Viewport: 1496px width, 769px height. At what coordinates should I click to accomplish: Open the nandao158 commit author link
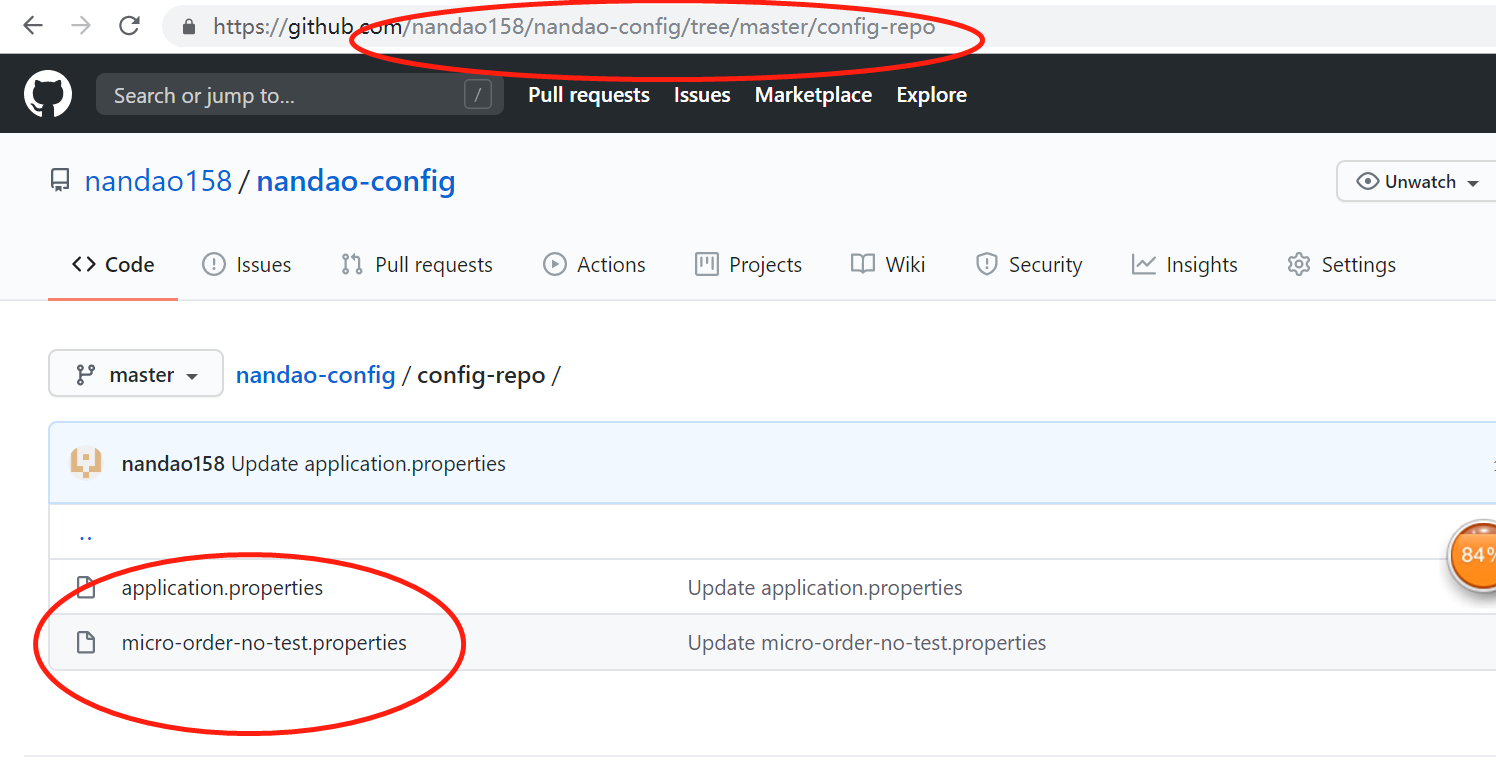click(x=173, y=464)
